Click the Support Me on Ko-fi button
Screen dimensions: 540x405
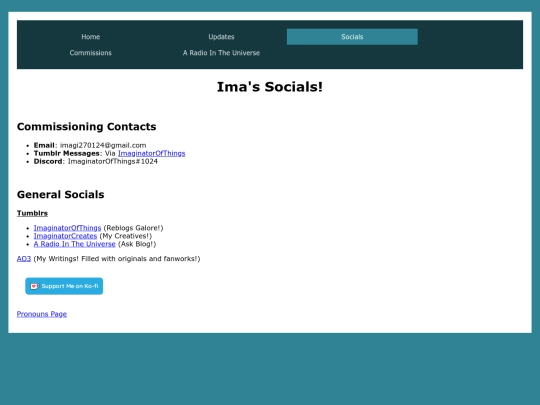point(64,286)
